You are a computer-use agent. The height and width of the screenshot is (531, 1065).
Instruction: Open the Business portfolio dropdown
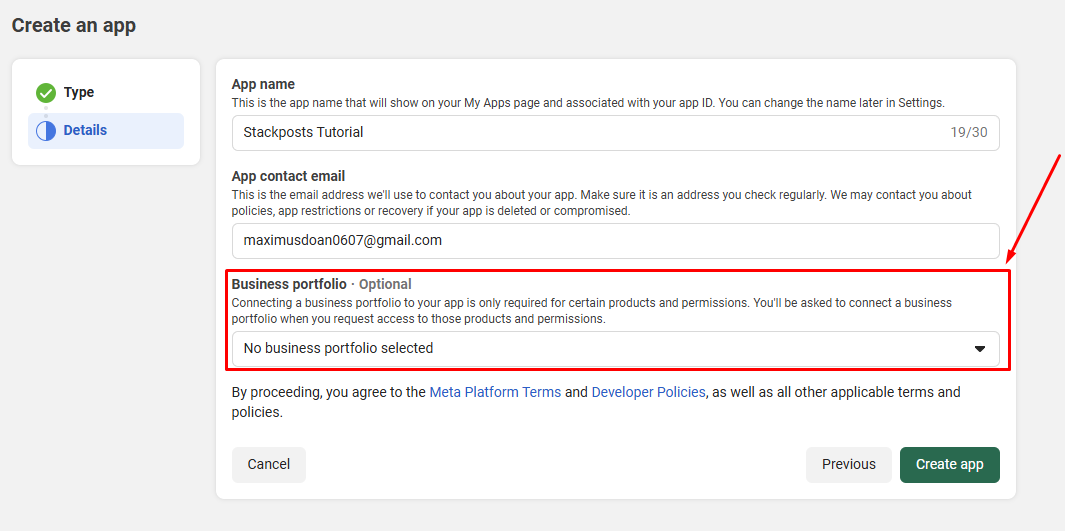600,349
